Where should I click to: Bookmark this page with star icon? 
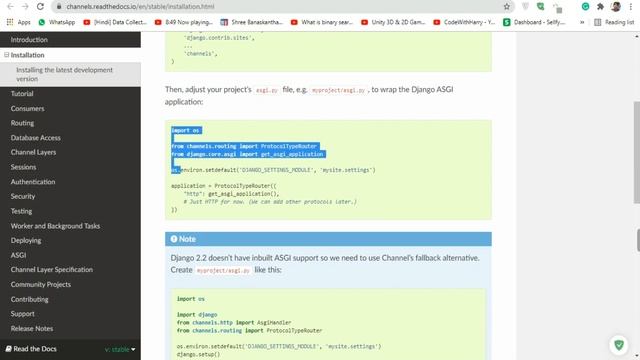pyautogui.click(x=507, y=7)
